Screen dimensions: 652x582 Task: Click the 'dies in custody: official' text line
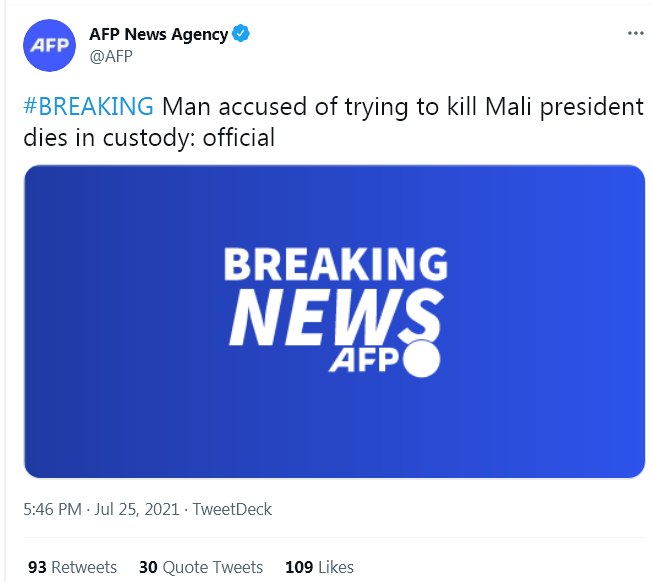[149, 138]
